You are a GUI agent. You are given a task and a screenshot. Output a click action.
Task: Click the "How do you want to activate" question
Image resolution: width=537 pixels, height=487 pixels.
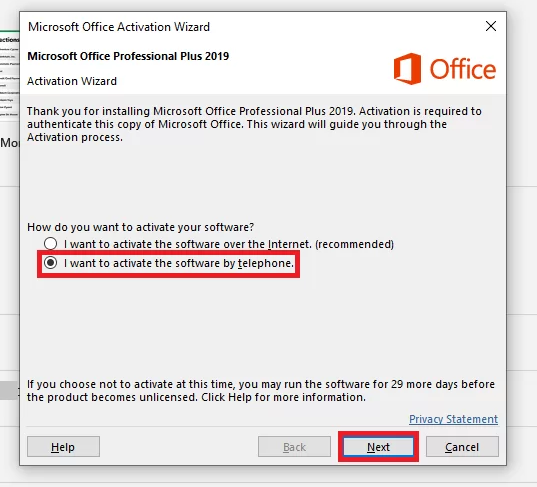pyautogui.click(x=140, y=227)
